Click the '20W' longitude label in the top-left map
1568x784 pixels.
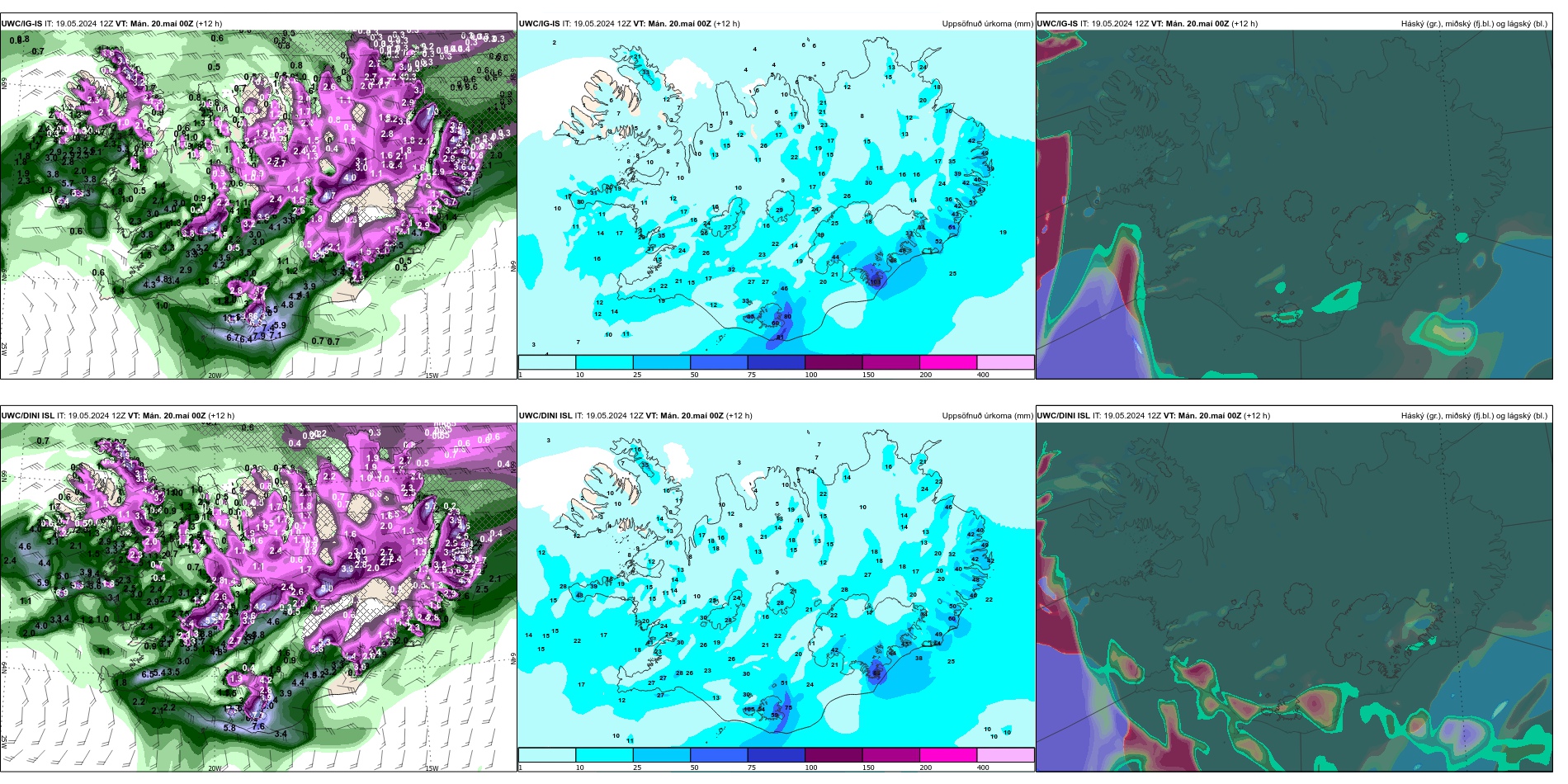tap(215, 375)
